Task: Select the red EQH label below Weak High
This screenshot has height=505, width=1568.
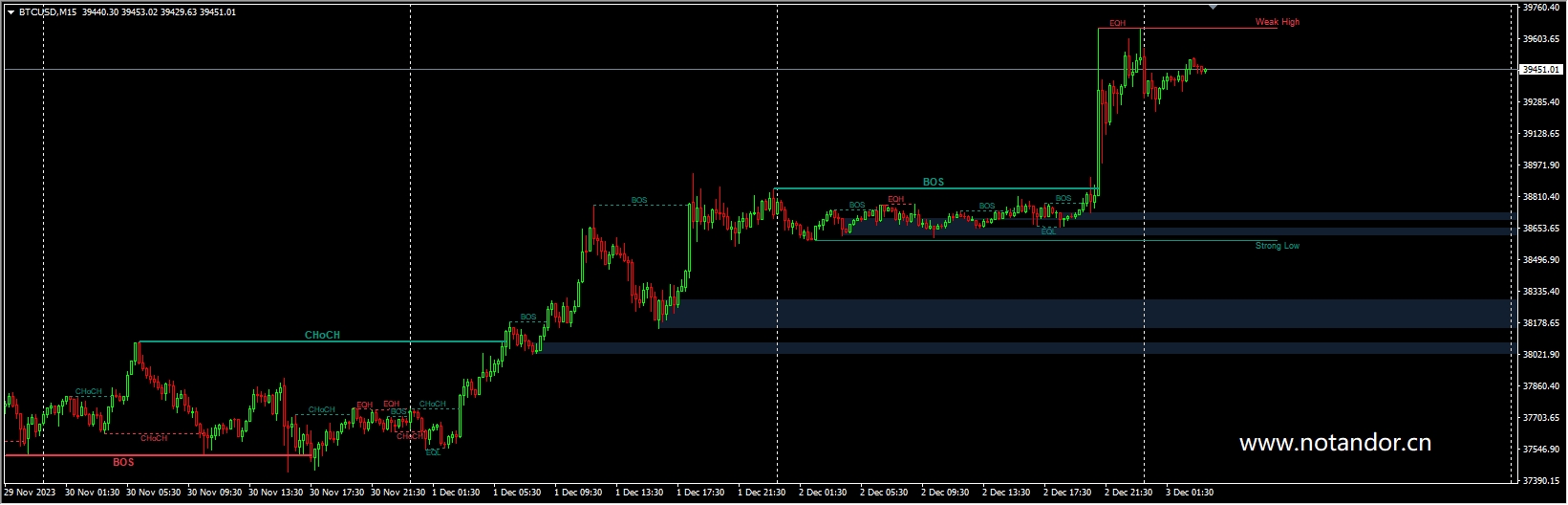Action: click(x=1117, y=23)
